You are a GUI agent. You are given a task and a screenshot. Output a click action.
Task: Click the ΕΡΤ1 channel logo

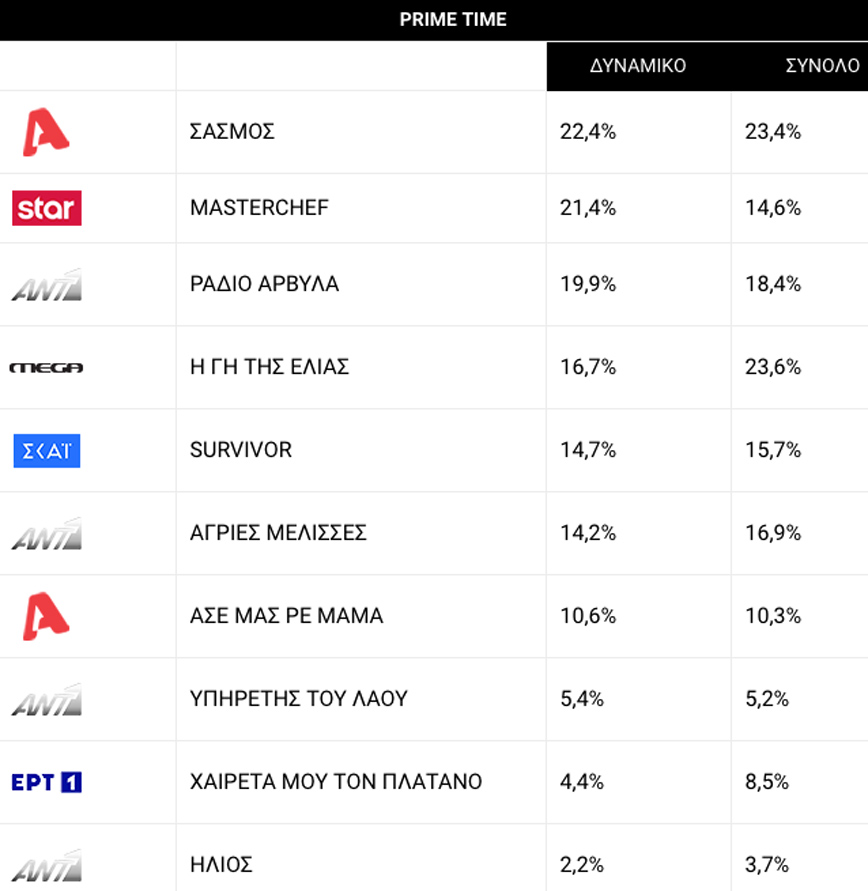click(x=46, y=782)
